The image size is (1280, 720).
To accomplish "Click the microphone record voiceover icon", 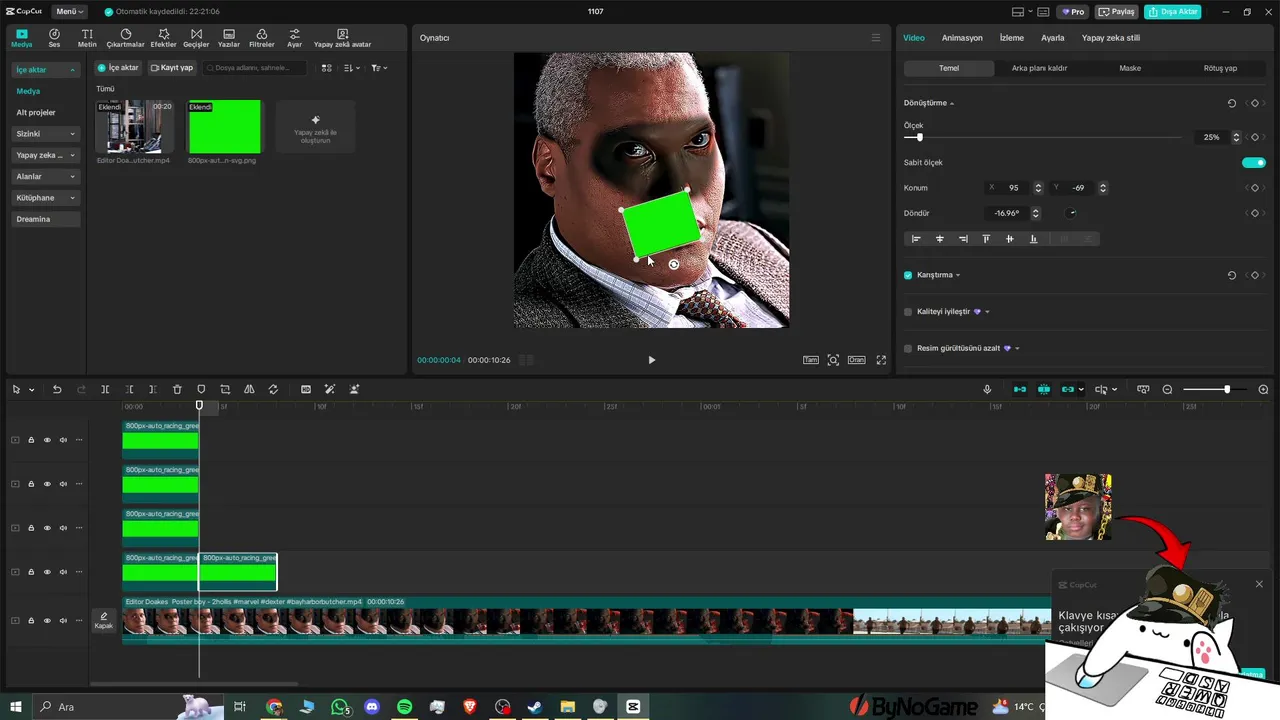I will [x=987, y=389].
